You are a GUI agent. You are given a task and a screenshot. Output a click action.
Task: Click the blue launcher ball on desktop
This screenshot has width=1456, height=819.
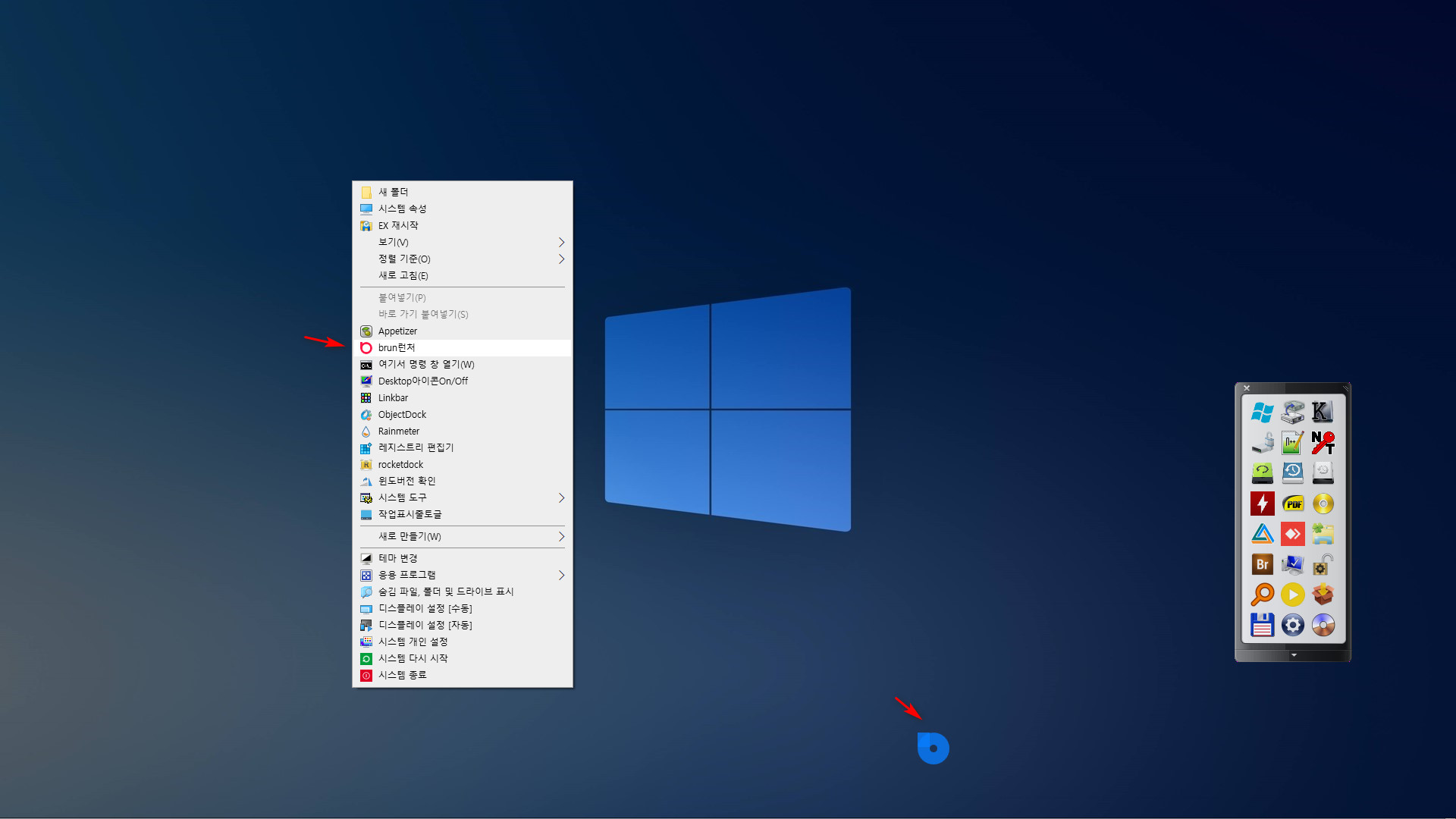[x=933, y=748]
